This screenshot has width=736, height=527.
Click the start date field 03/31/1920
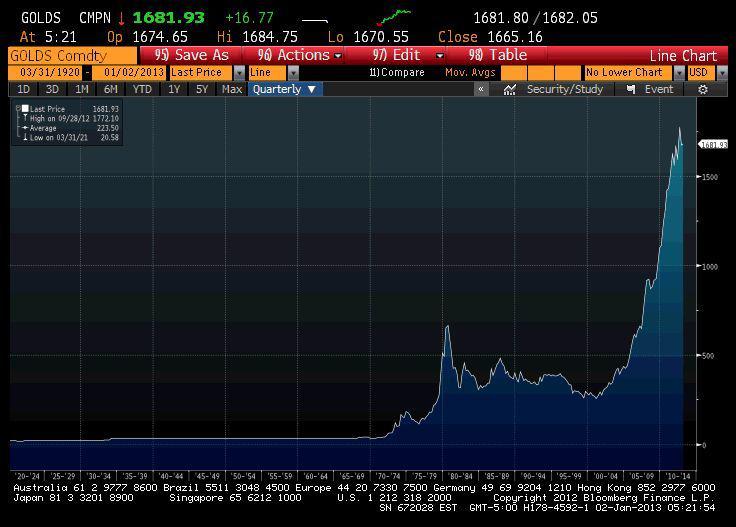tap(46, 73)
